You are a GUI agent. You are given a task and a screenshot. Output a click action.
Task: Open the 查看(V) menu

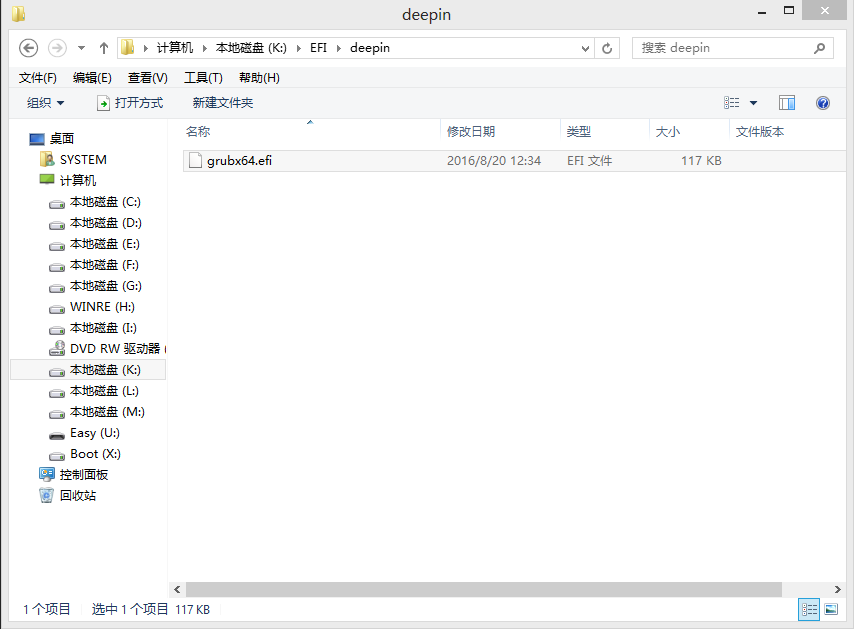pos(148,78)
